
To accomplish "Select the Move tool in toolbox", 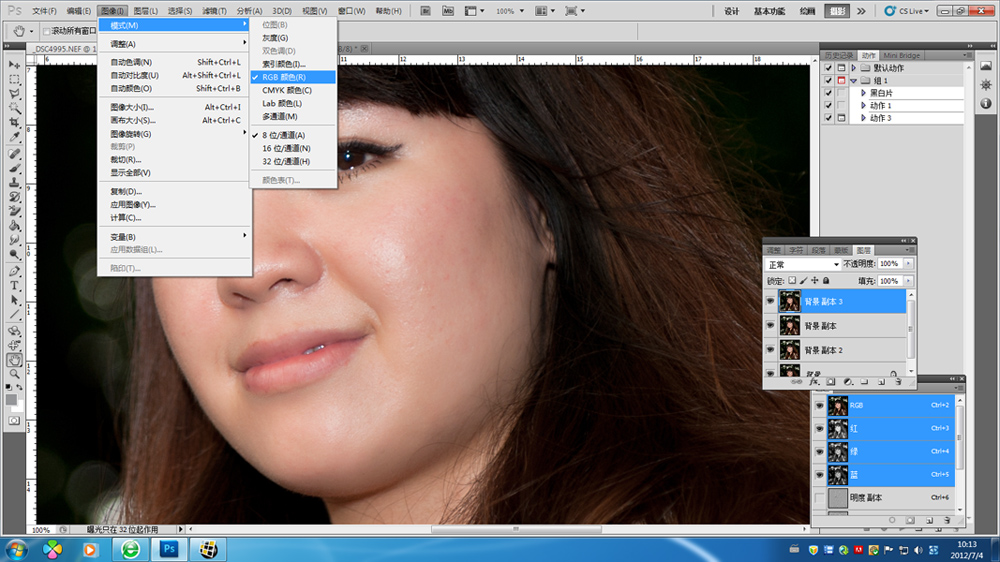I will coord(15,64).
